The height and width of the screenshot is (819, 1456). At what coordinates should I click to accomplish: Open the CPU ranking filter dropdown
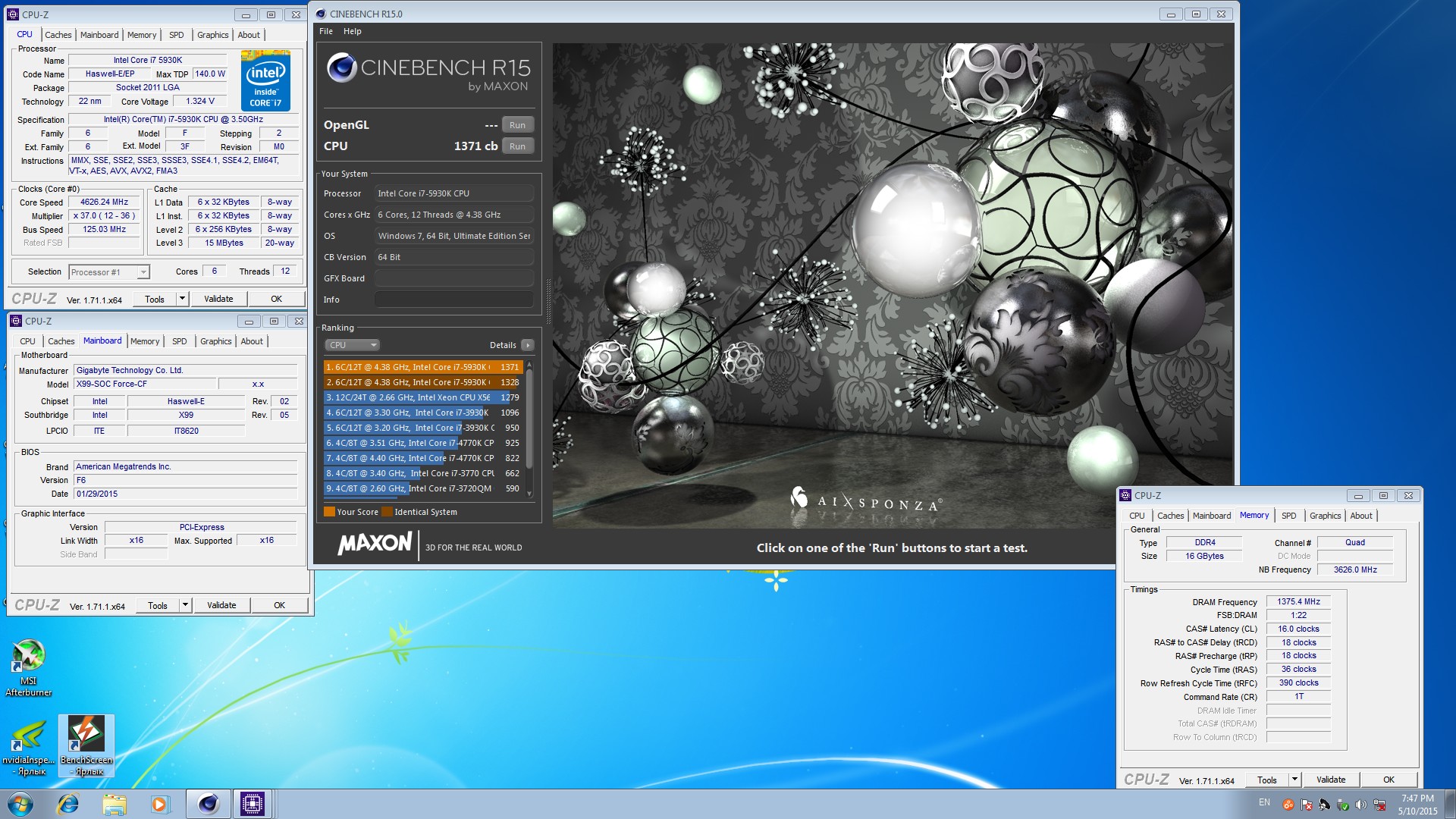[x=353, y=345]
